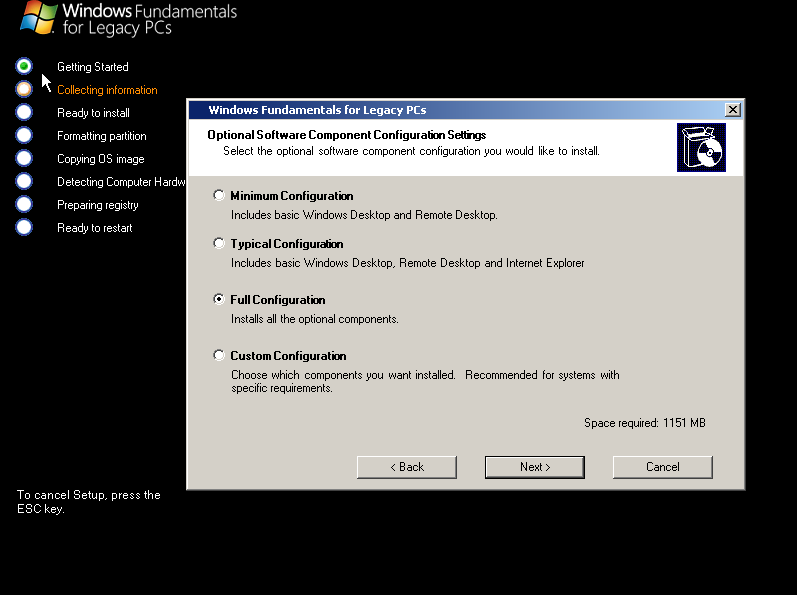This screenshot has height=595, width=797.
Task: Click the green Getting Started step indicator
Action: [24, 66]
